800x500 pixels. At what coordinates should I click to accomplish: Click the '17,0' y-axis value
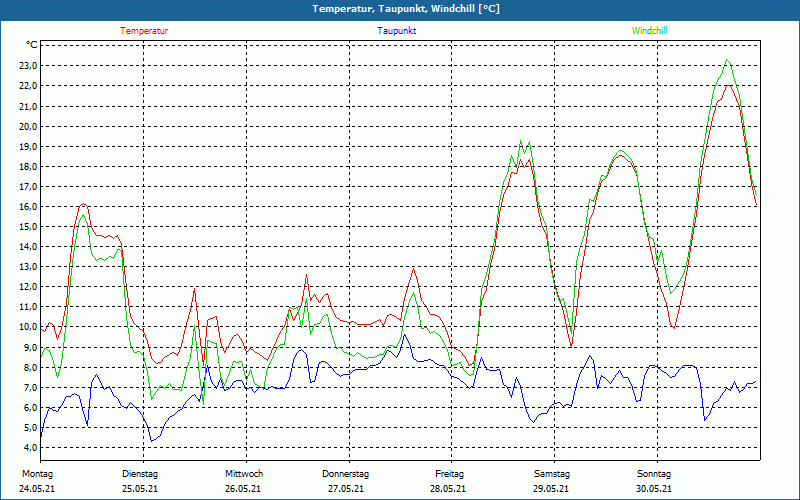point(28,186)
